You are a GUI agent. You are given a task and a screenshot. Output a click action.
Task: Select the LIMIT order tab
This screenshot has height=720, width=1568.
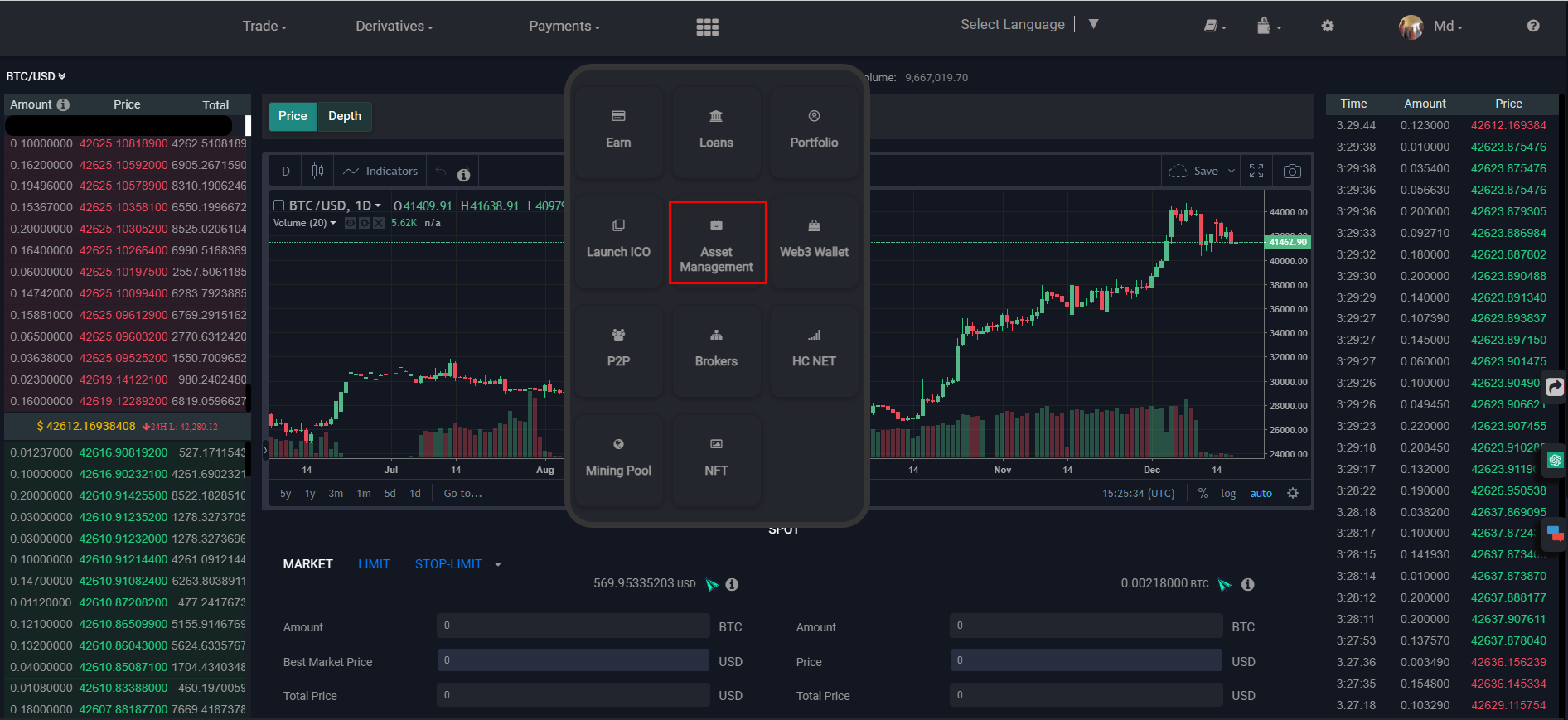tap(374, 564)
